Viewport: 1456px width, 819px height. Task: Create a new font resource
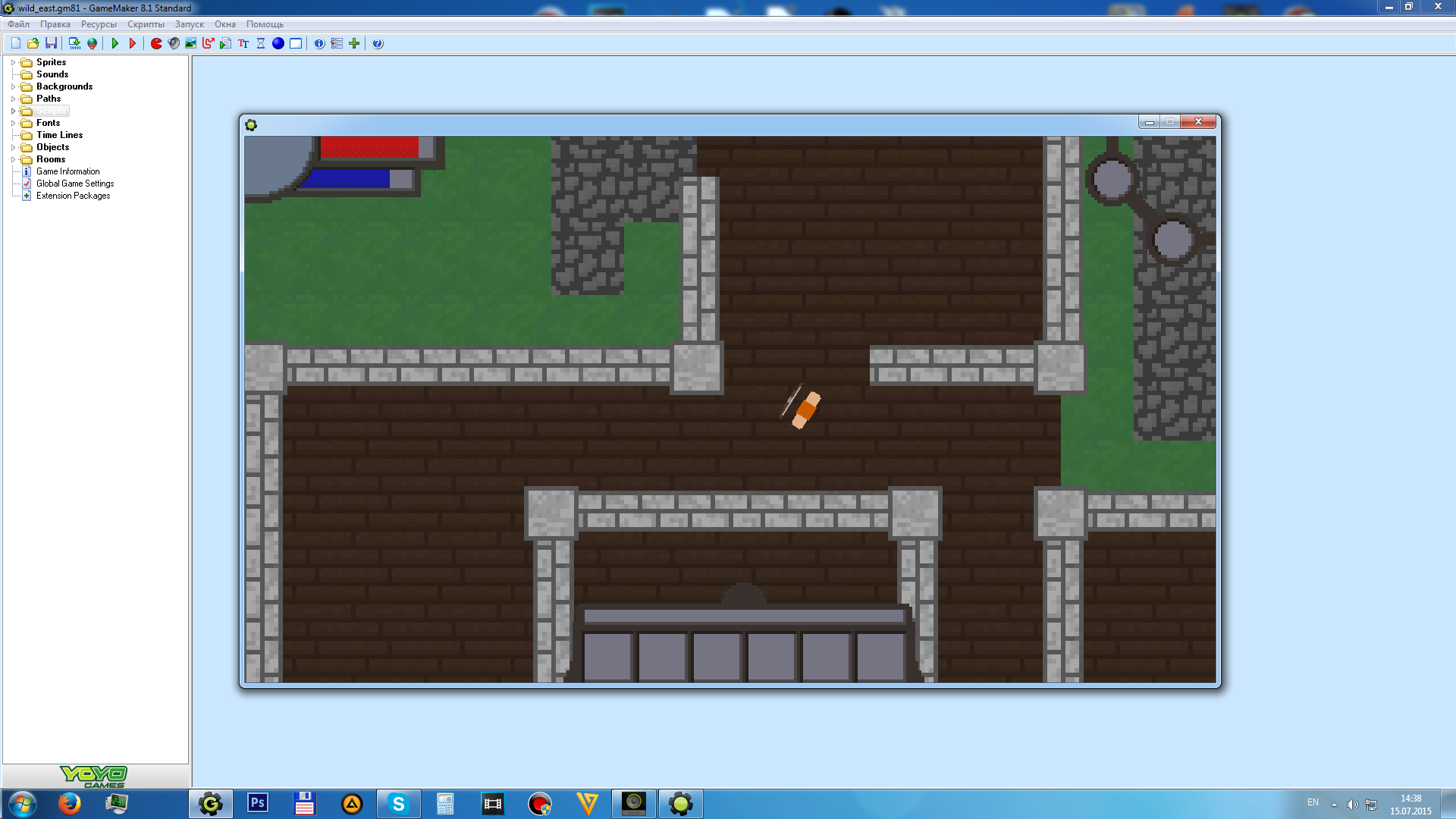(243, 43)
